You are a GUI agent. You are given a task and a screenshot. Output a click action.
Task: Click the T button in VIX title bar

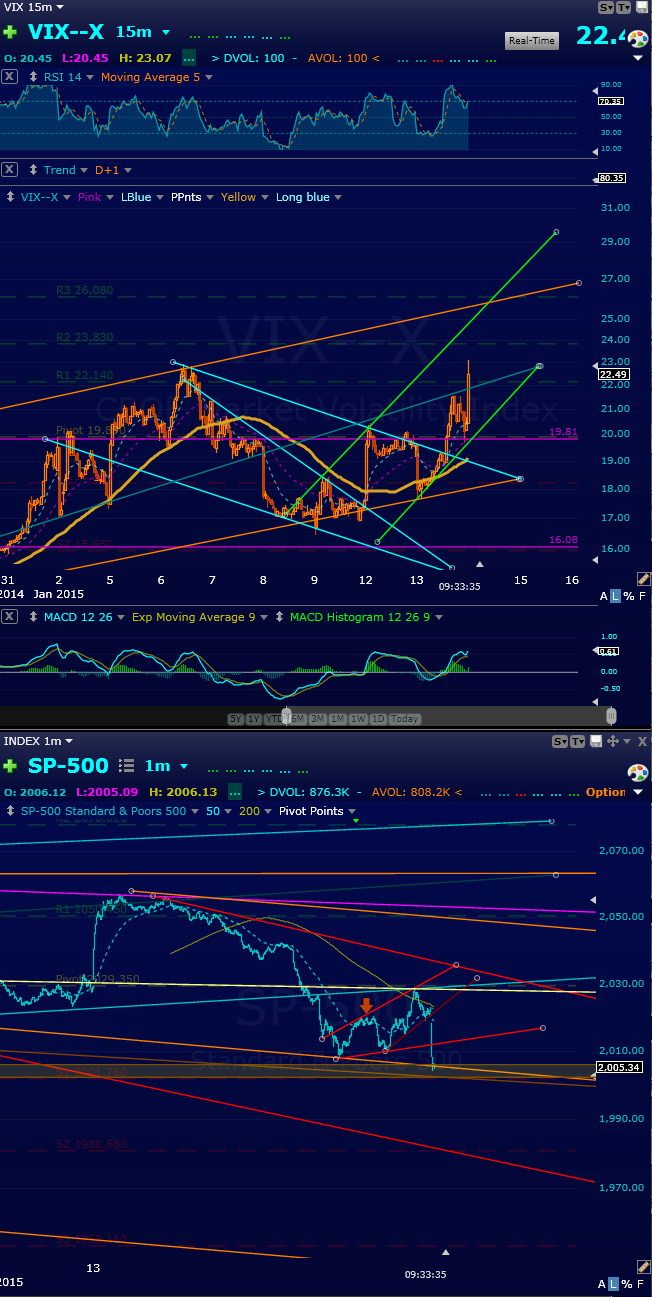(x=623, y=7)
